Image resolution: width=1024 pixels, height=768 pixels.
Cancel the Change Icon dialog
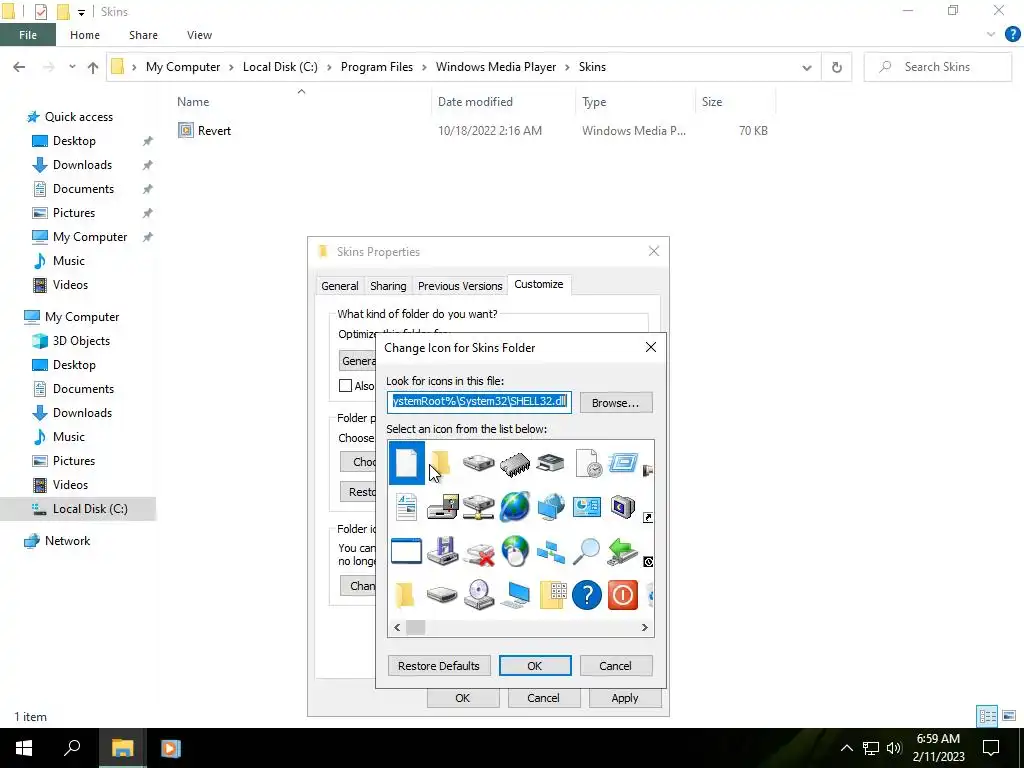(x=615, y=665)
